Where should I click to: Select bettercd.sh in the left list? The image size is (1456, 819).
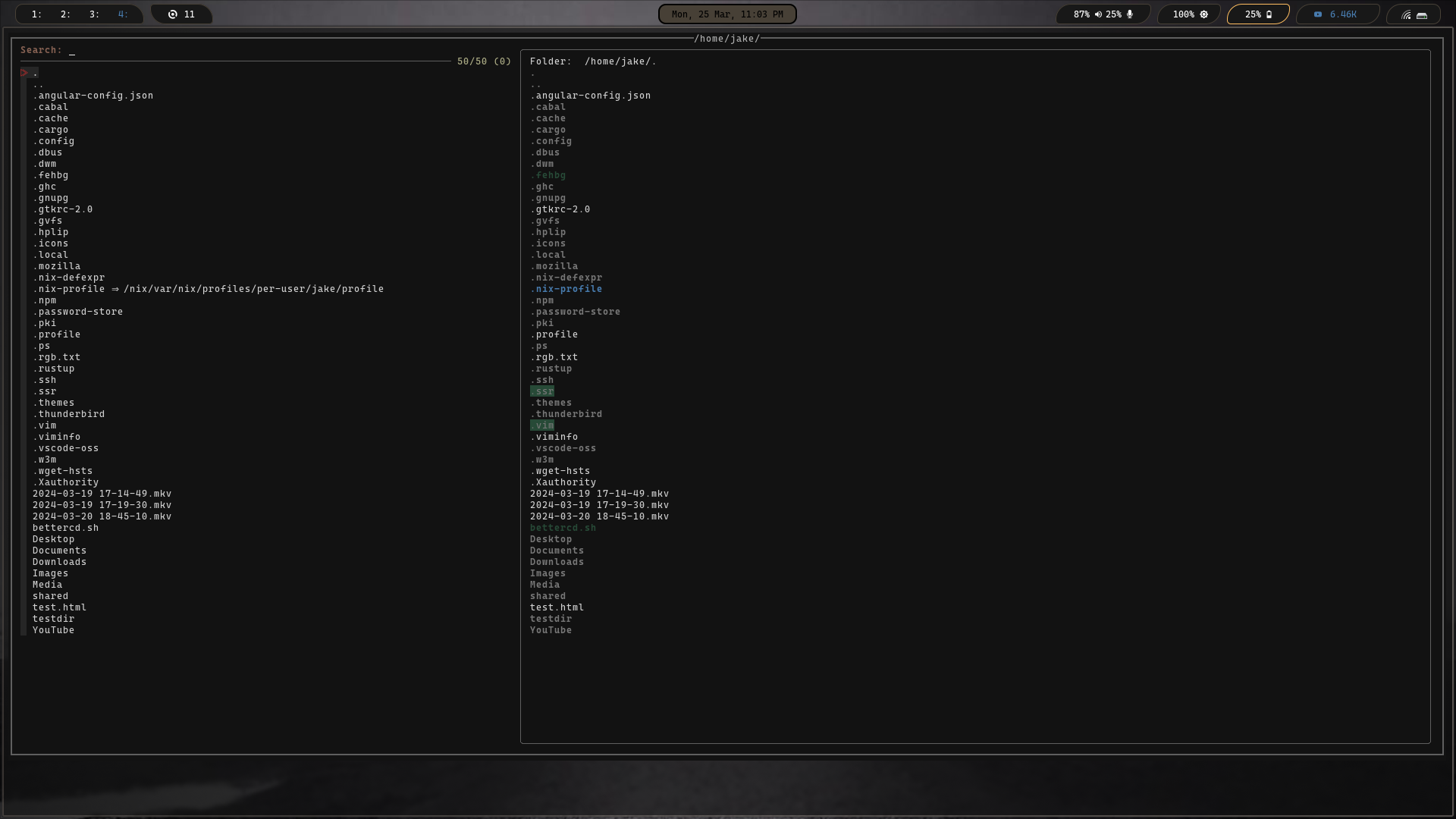tap(65, 528)
